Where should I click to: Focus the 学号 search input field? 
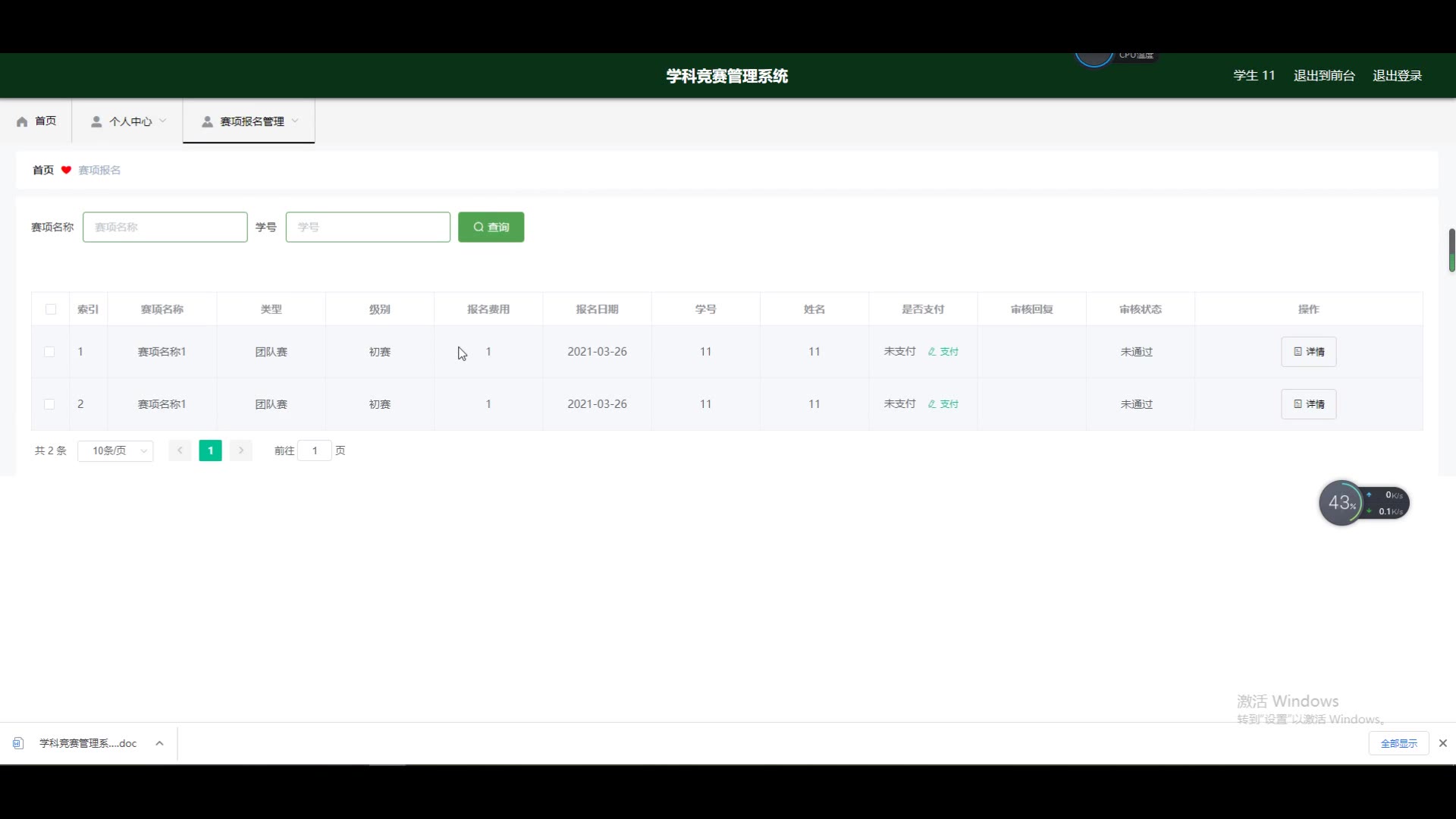(368, 227)
